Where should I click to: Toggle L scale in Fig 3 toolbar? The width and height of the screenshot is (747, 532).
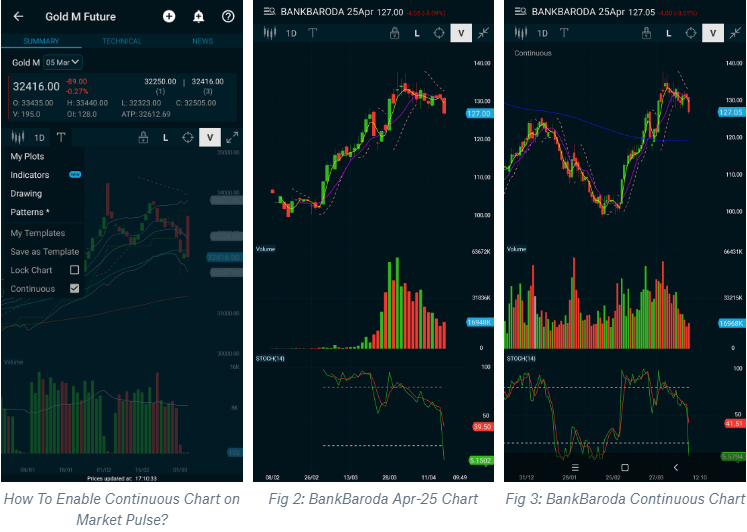668,33
